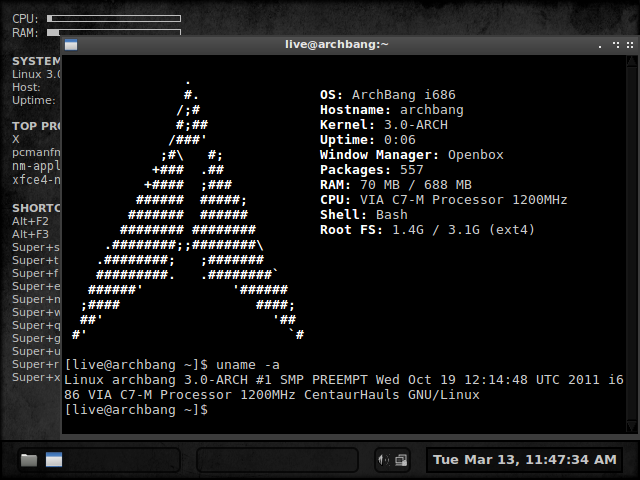
Task: Click the terminal window icon in taskbar
Action: tap(54, 460)
